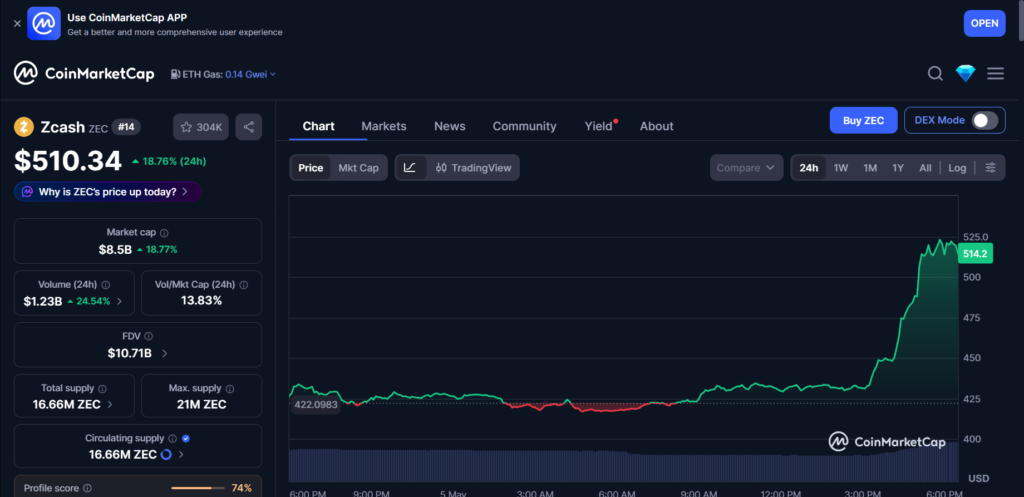Click the Max. supply info icon

[x=229, y=388]
